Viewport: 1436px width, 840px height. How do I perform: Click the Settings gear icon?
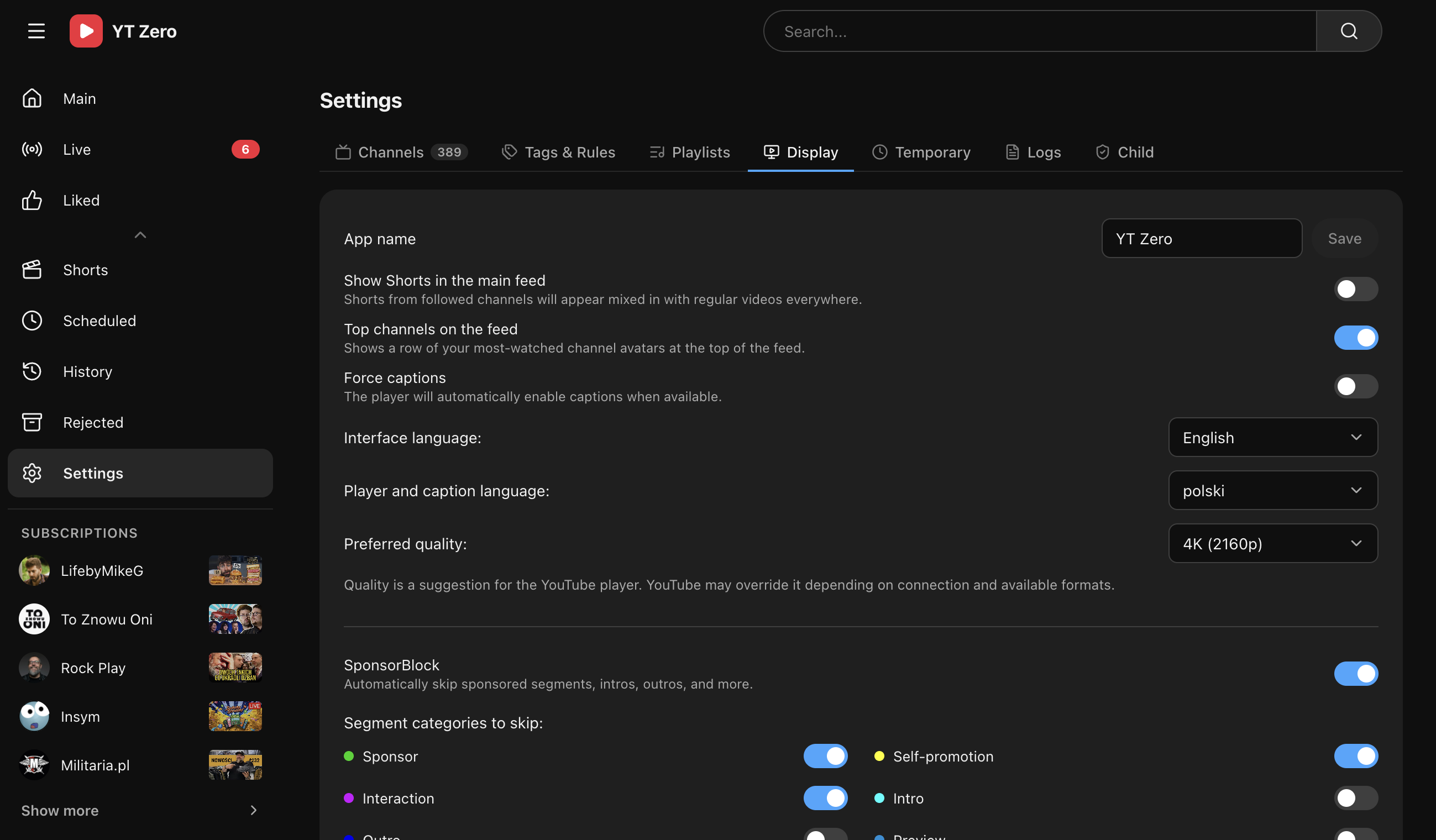click(32, 473)
